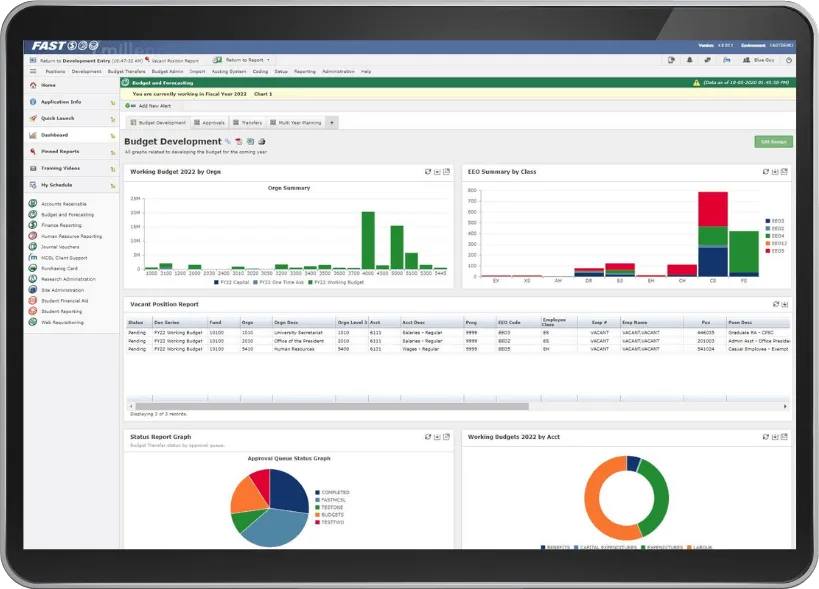Open Finance Reporting from the sidebar

coord(62,225)
